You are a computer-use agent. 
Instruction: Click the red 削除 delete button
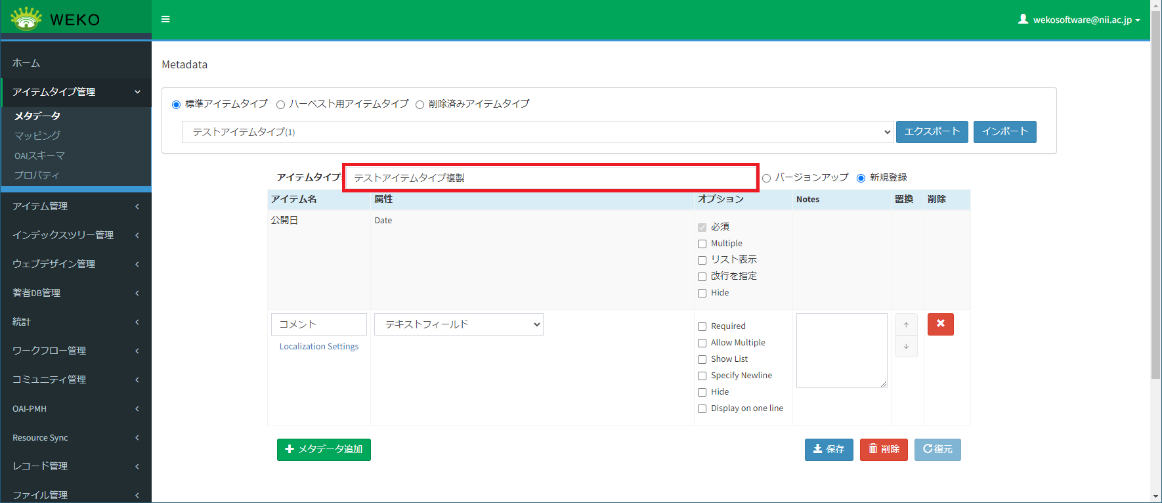click(883, 449)
